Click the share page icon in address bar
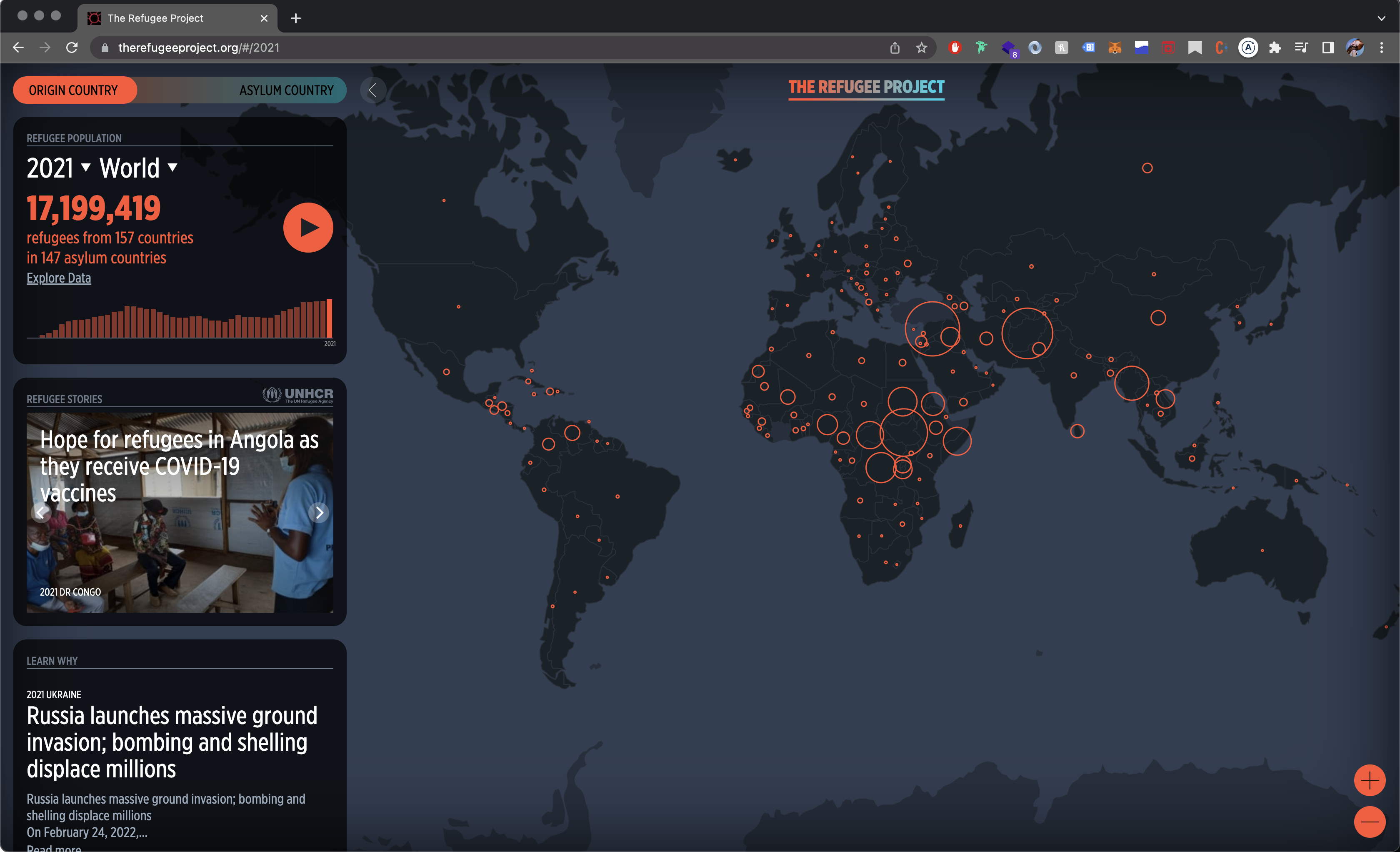 click(895, 48)
